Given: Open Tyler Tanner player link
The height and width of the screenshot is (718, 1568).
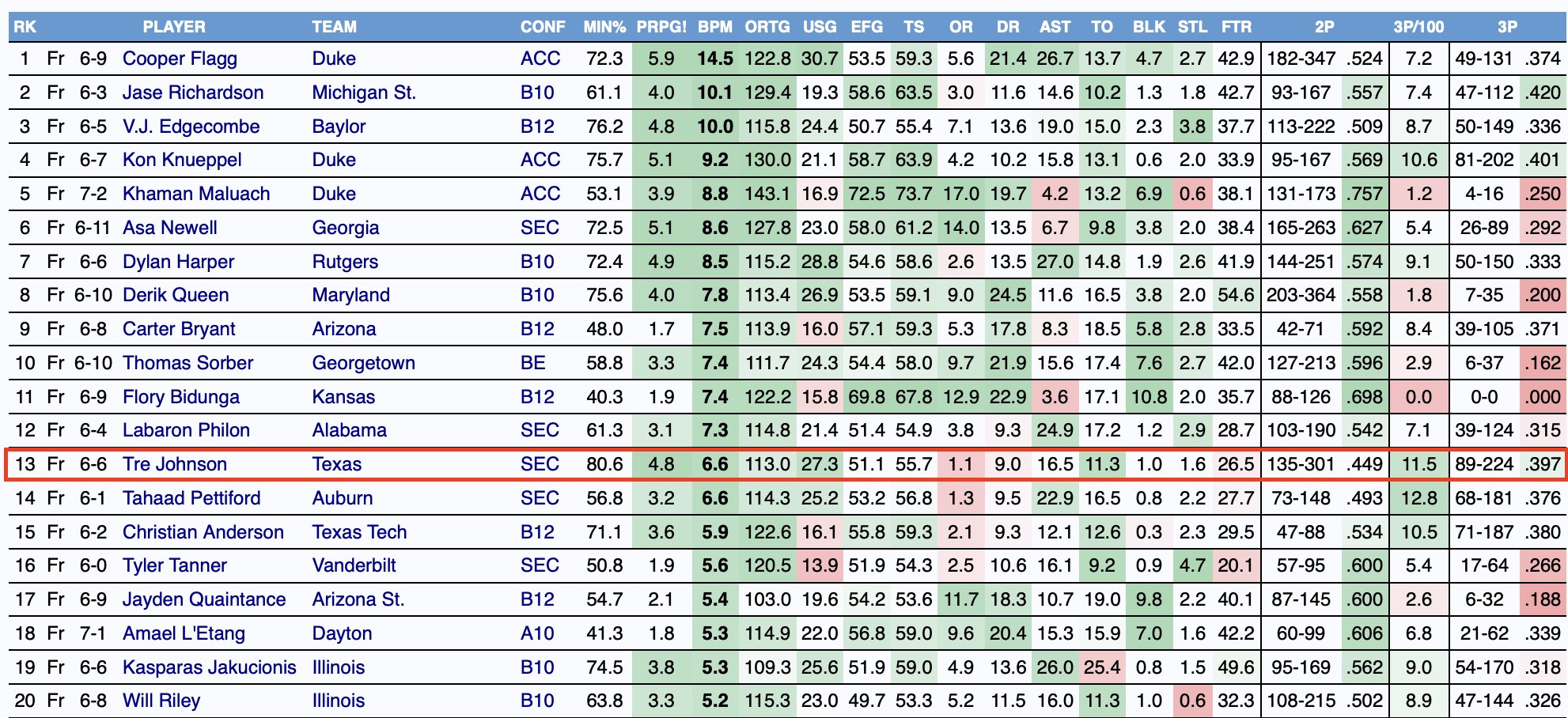Looking at the screenshot, I should tap(174, 565).
